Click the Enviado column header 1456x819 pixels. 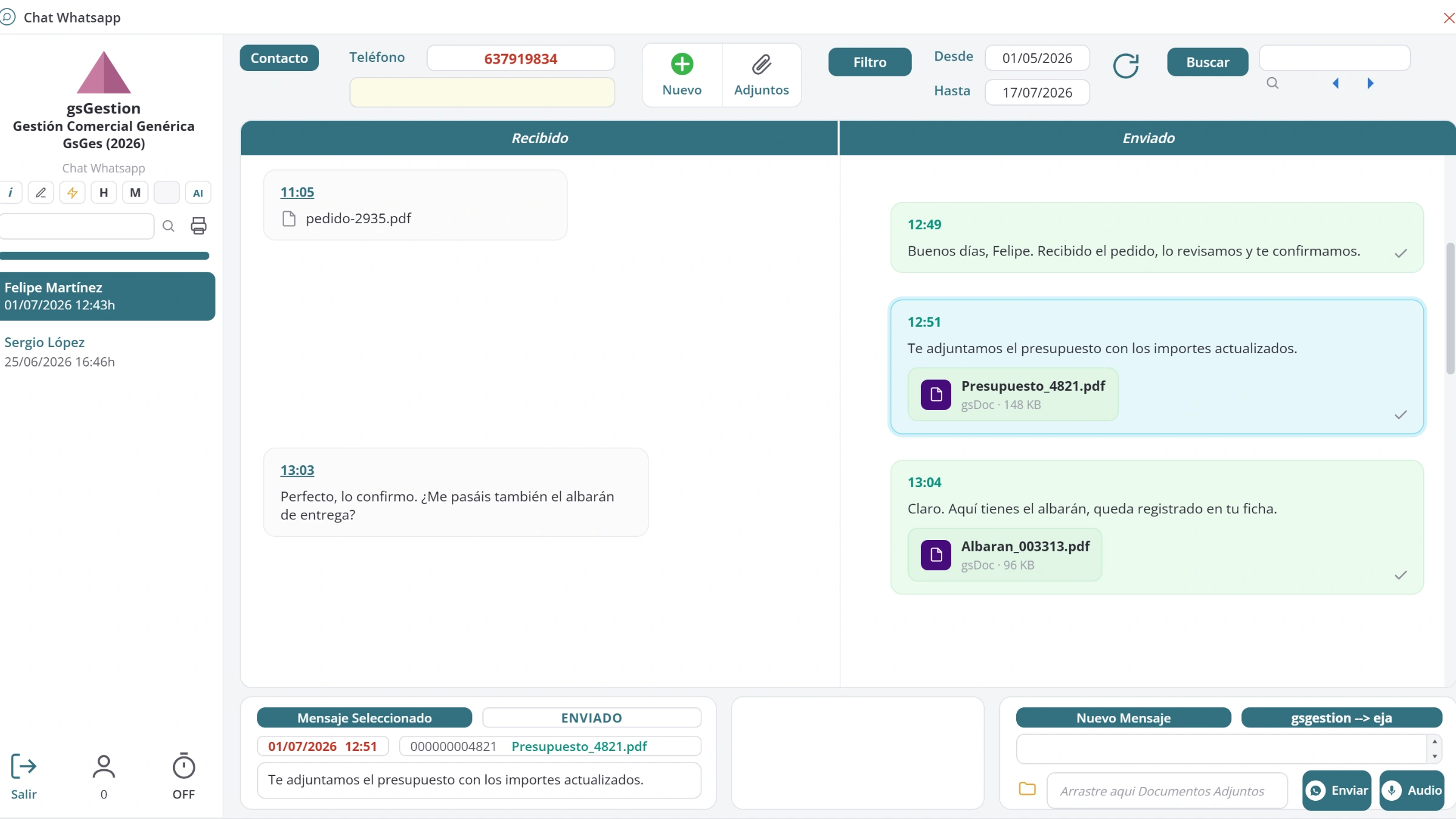point(1148,138)
